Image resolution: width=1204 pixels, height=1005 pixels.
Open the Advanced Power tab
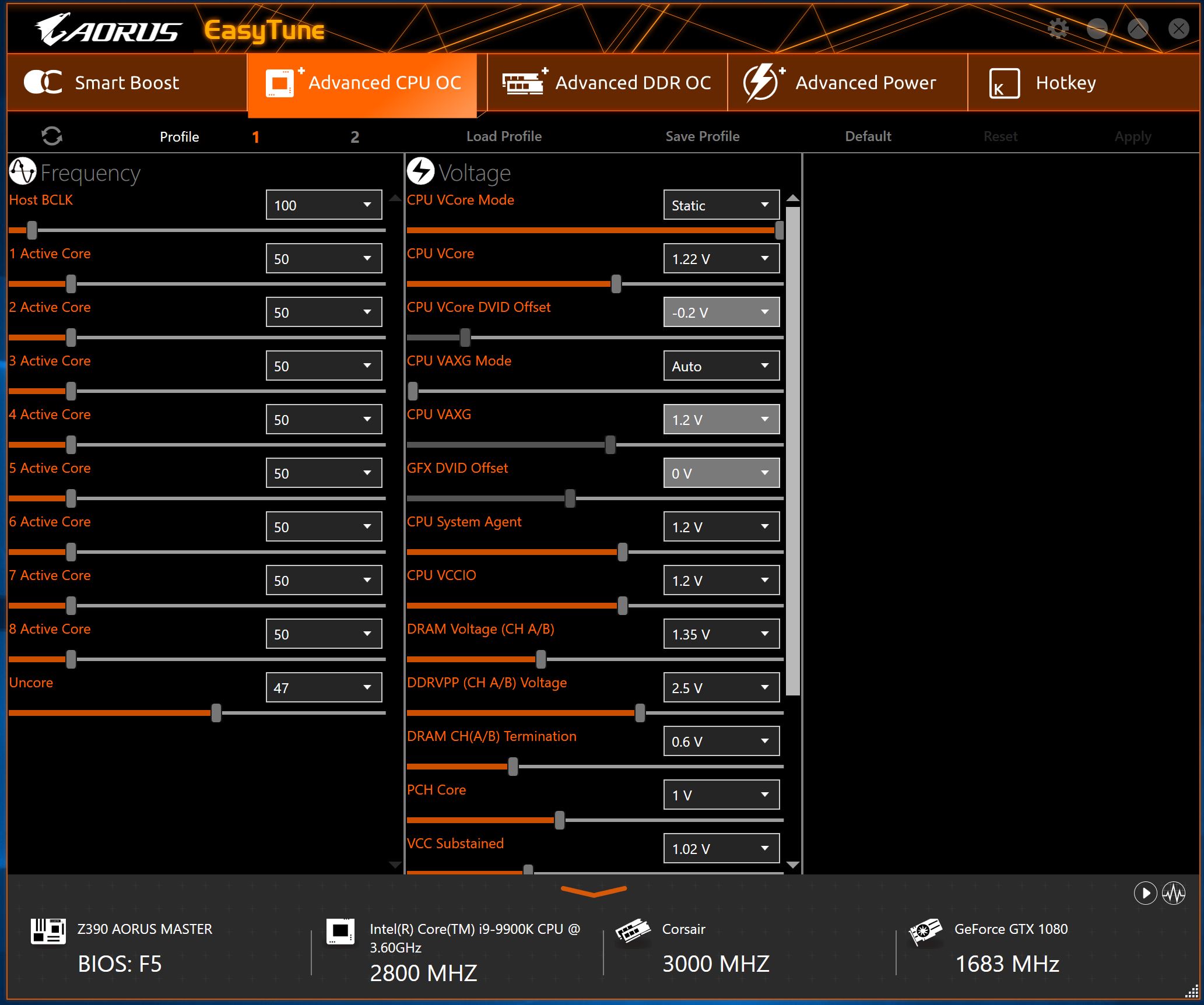point(848,82)
